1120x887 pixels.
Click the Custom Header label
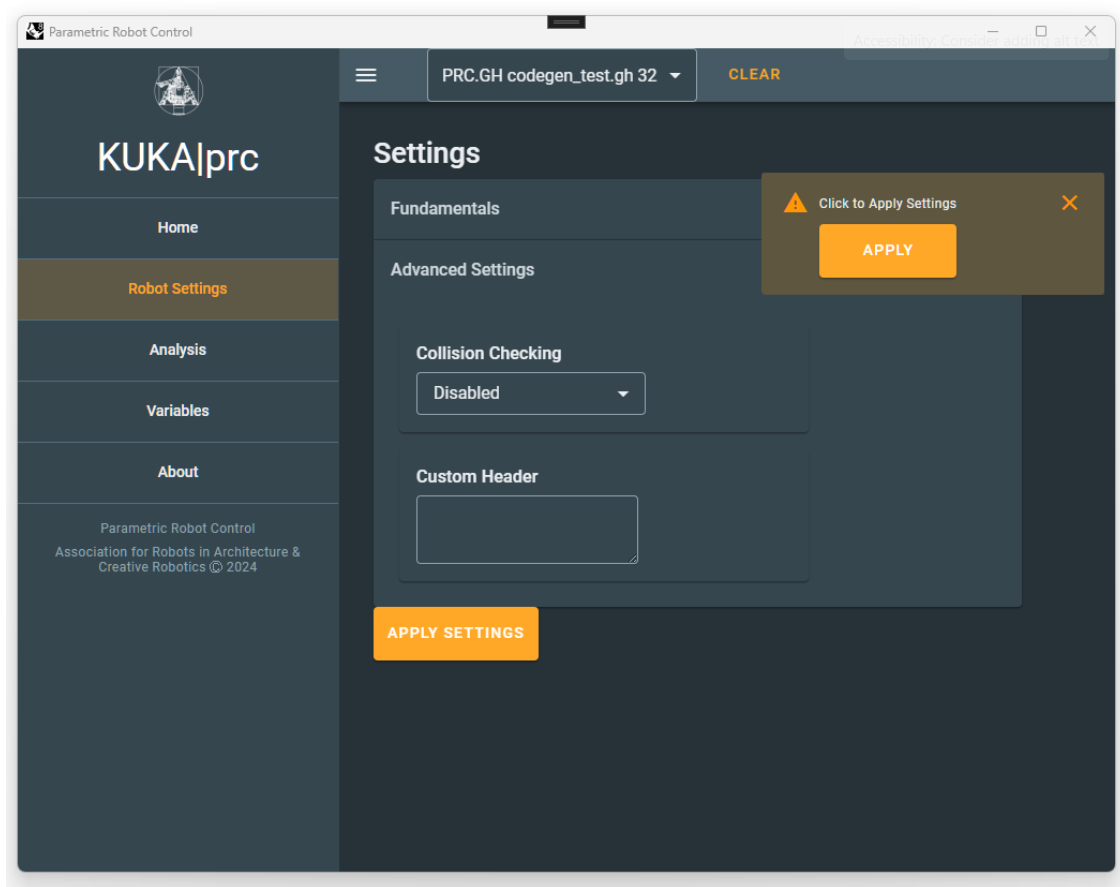(476, 476)
